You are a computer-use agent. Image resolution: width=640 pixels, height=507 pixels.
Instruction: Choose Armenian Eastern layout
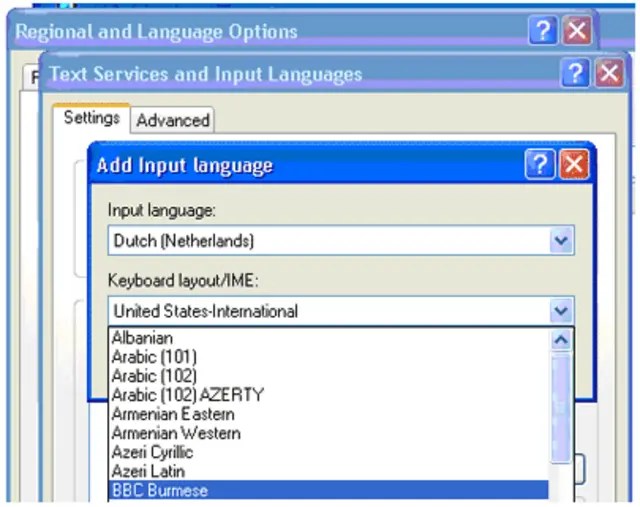(x=173, y=414)
